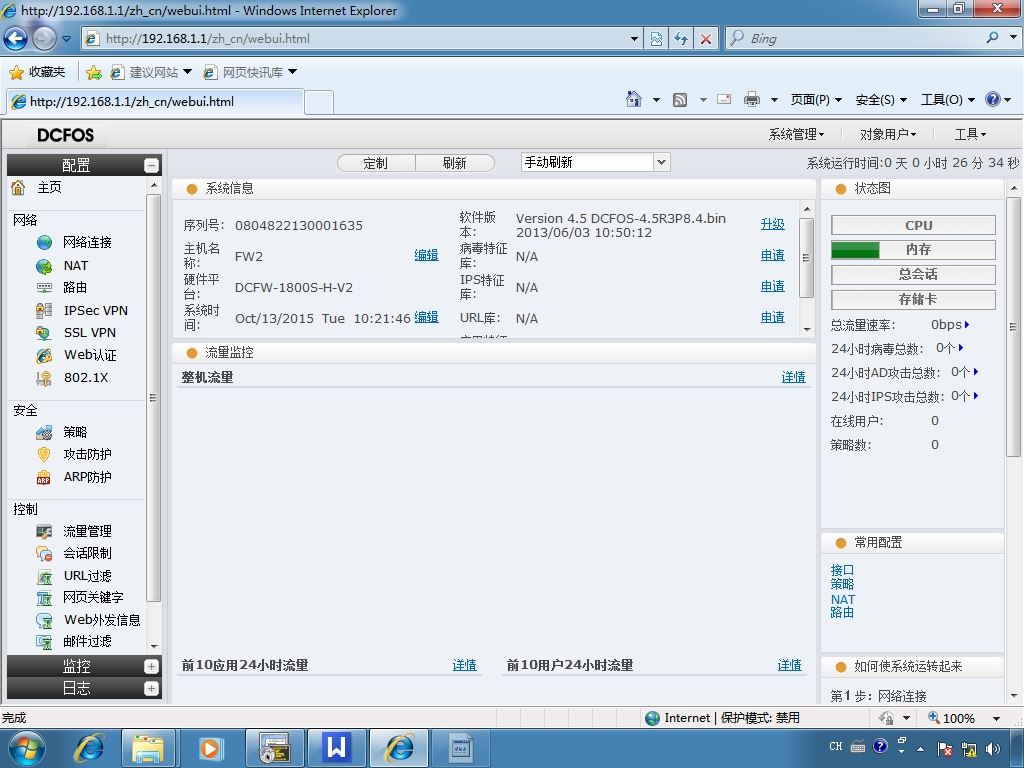Screen dimensions: 1024x768
Task: Click the 网页关键字 icon
Action: 44,598
